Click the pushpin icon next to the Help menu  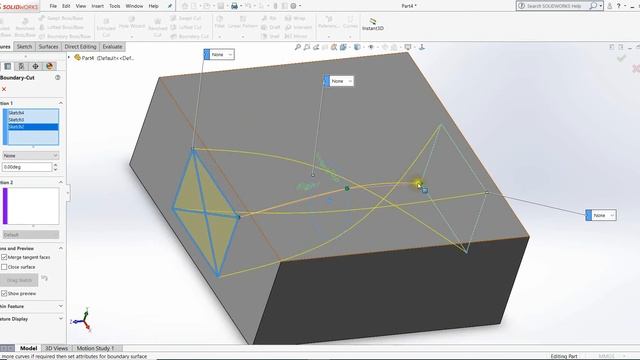(170, 6)
